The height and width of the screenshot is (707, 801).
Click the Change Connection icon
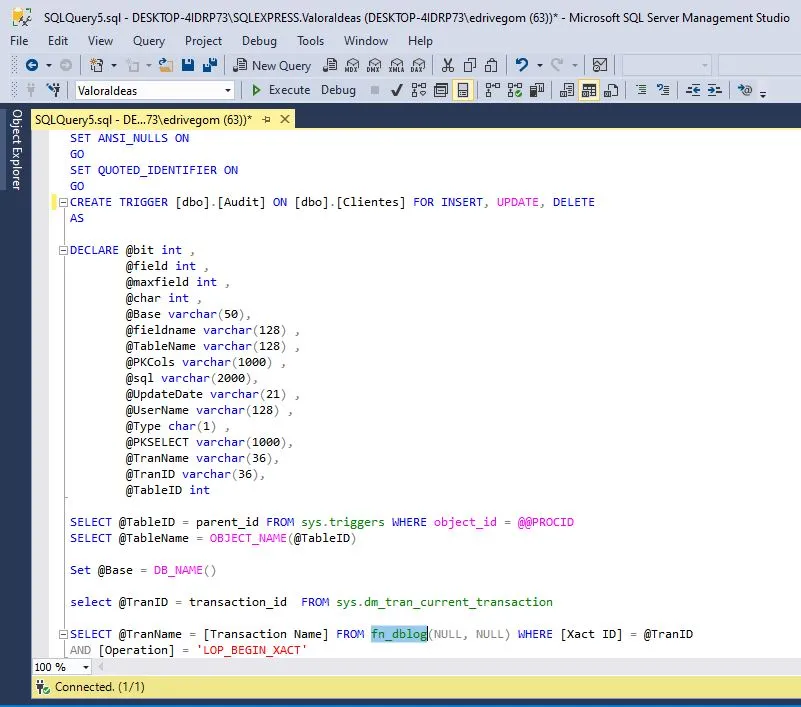click(53, 90)
